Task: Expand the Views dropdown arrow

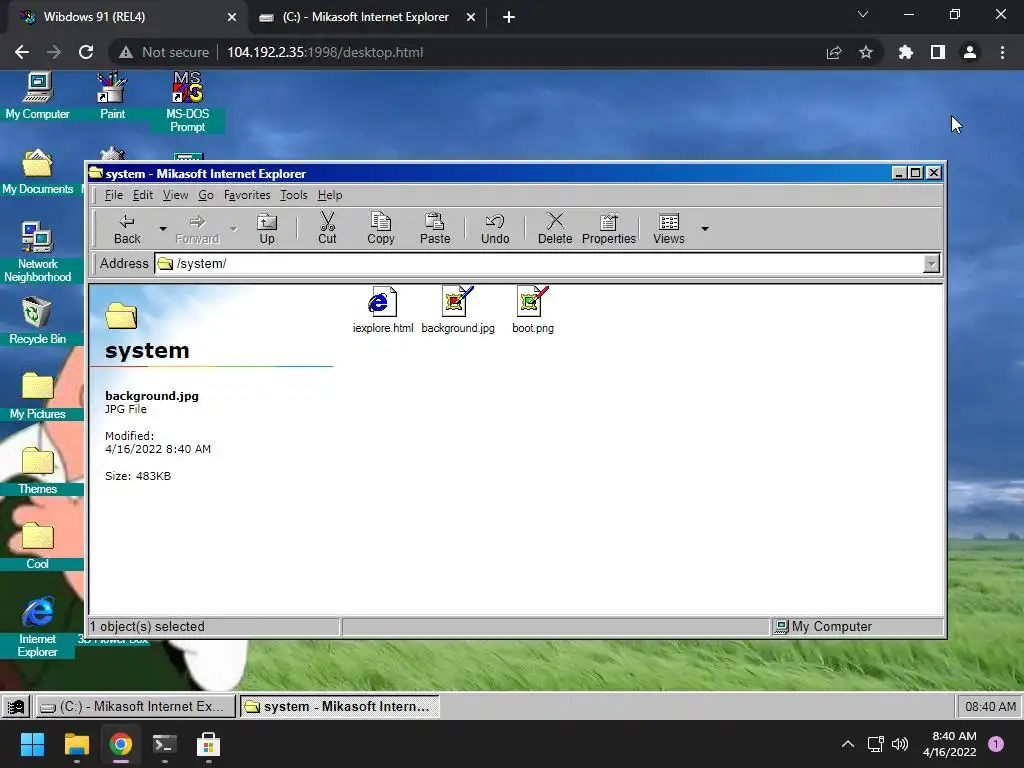Action: click(x=705, y=229)
